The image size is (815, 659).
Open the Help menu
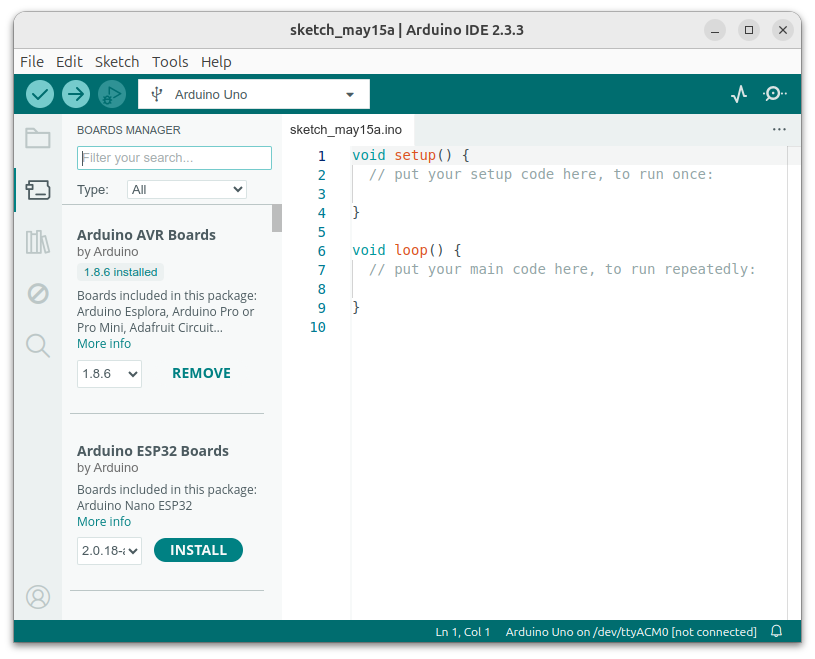pos(216,62)
